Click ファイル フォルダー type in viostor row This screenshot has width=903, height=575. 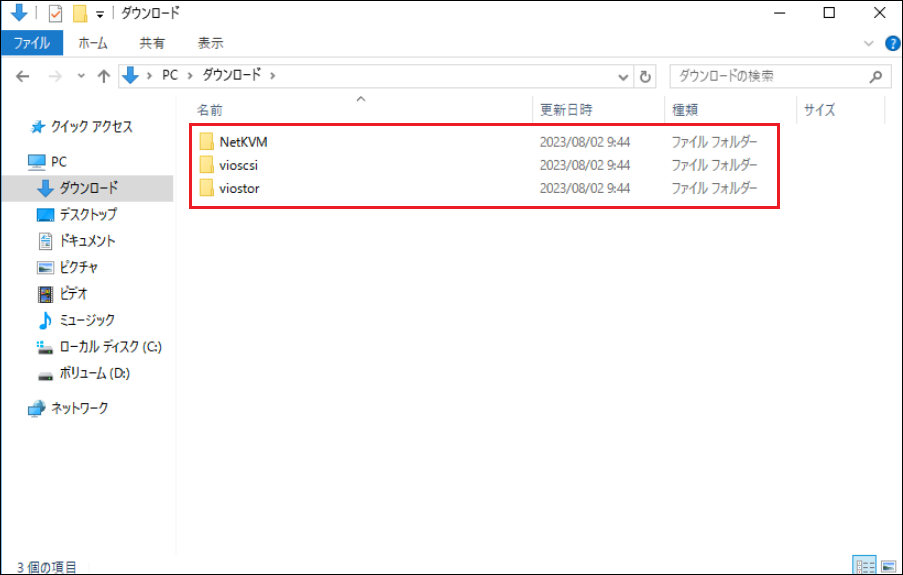pos(714,188)
